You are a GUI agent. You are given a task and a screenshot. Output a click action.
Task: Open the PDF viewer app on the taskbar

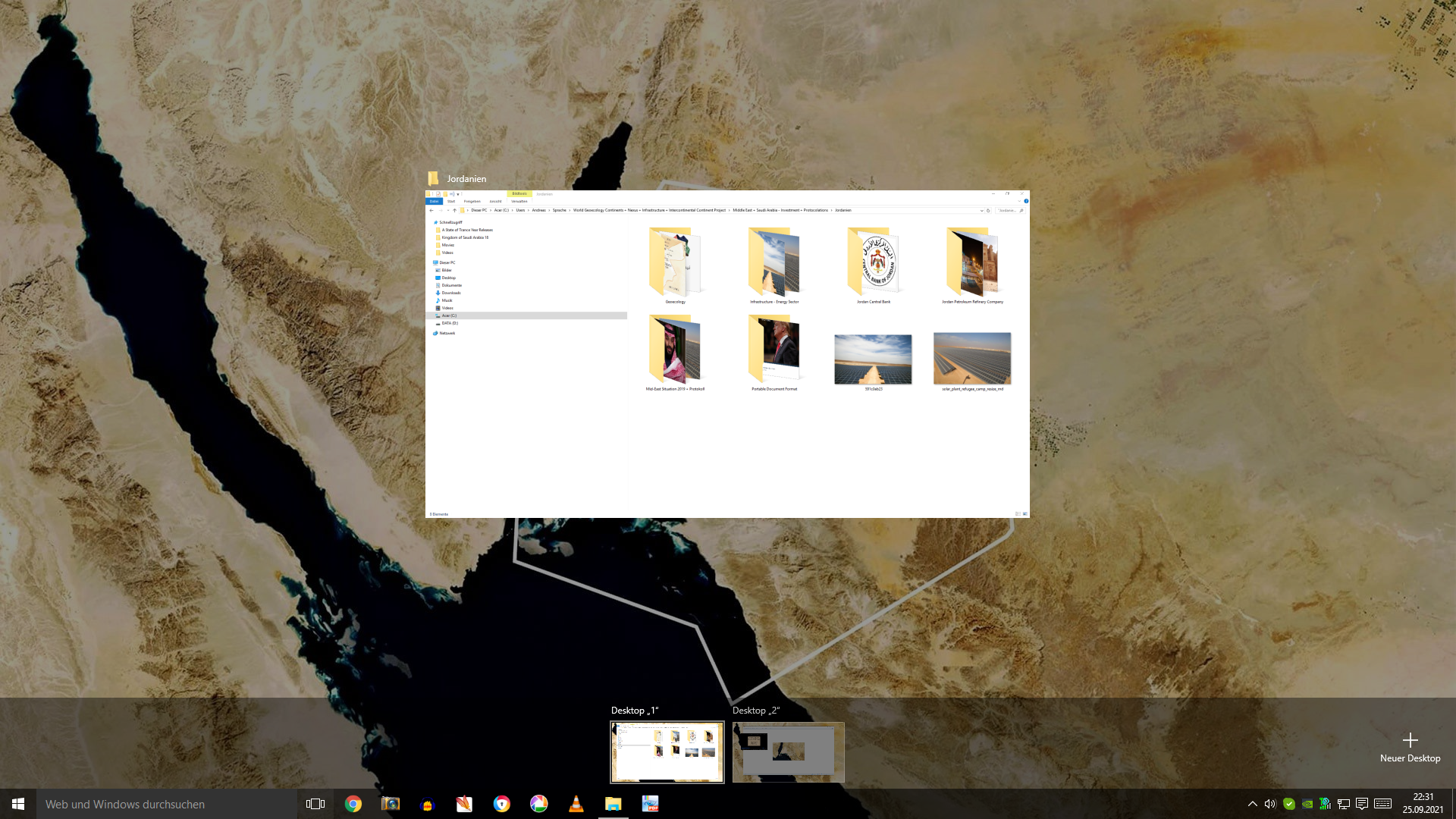click(x=650, y=804)
